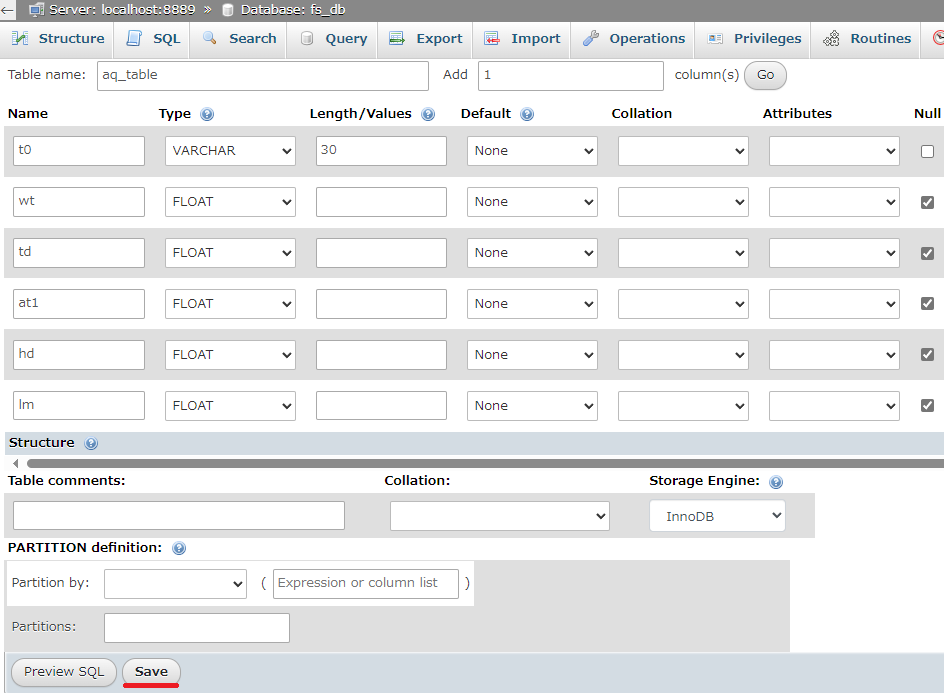
Task: Open the FLOAT type dropdown for wt
Action: (x=231, y=202)
